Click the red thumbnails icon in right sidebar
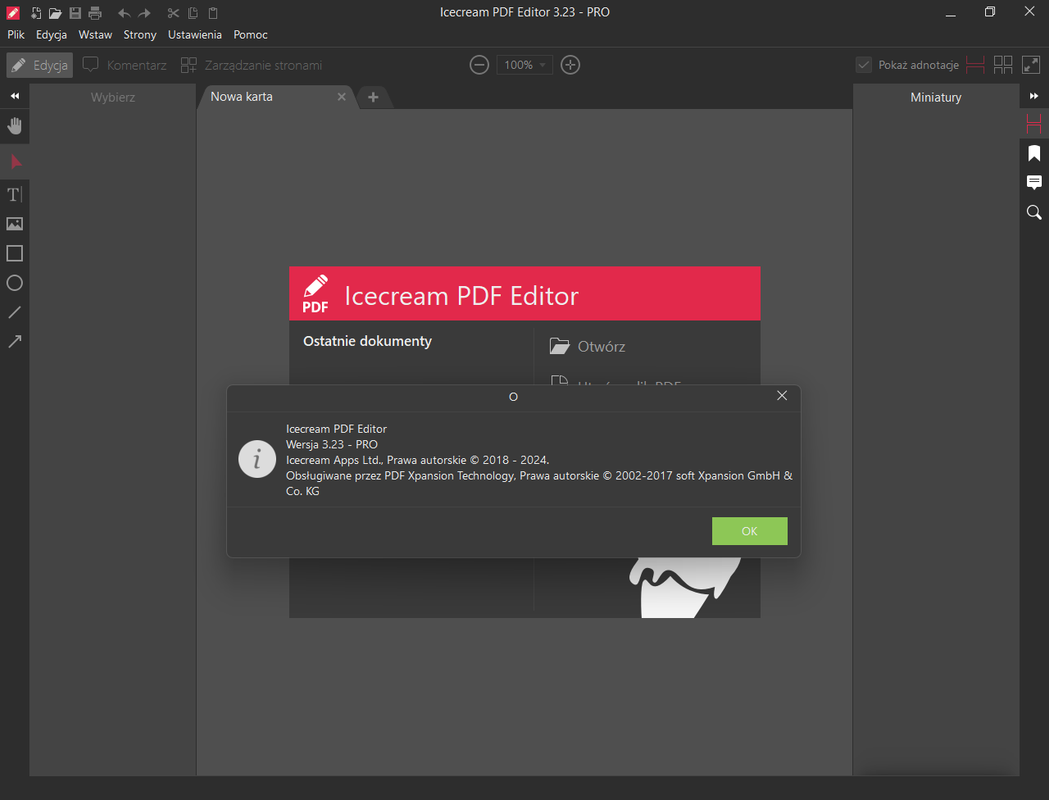The height and width of the screenshot is (800, 1049). pyautogui.click(x=1034, y=124)
